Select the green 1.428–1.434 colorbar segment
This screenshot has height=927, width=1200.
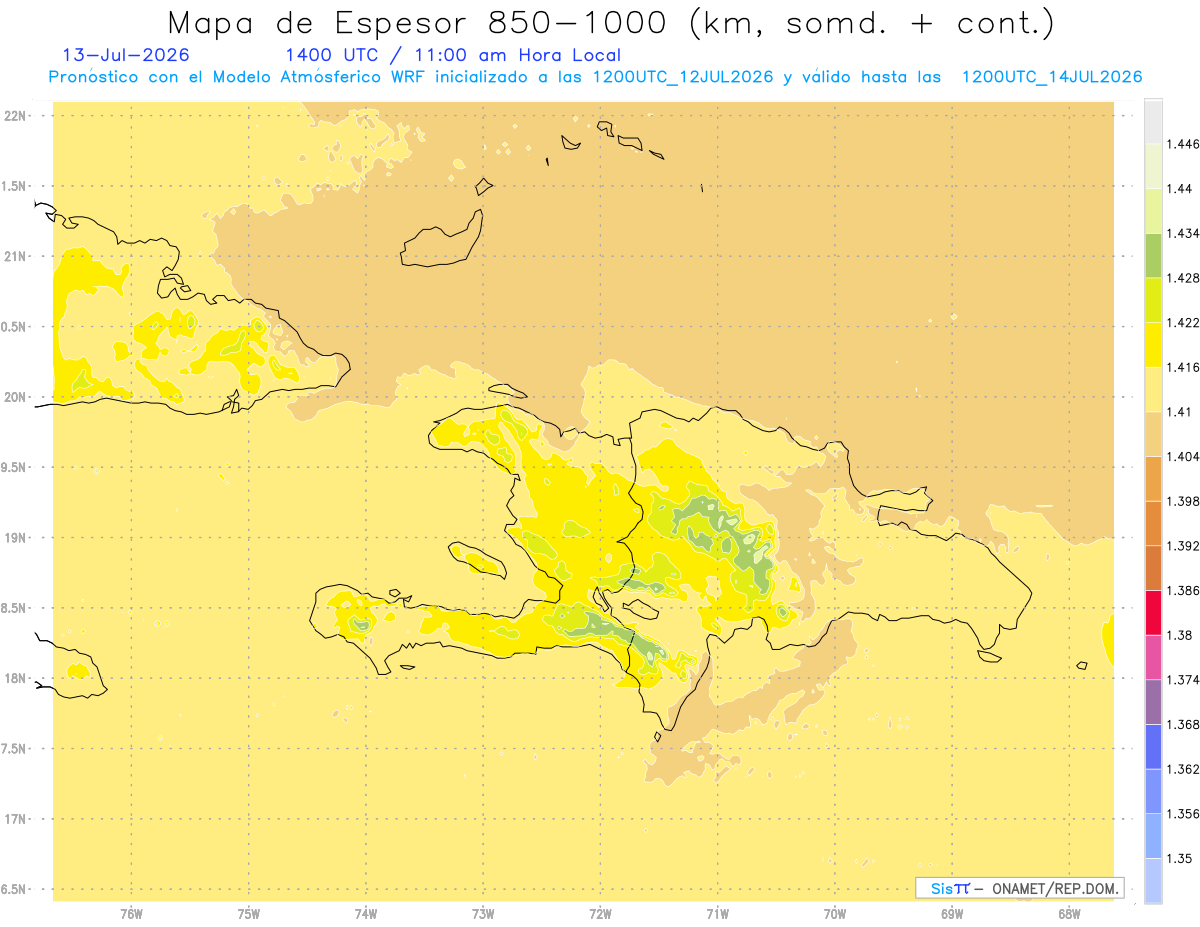click(x=1153, y=255)
